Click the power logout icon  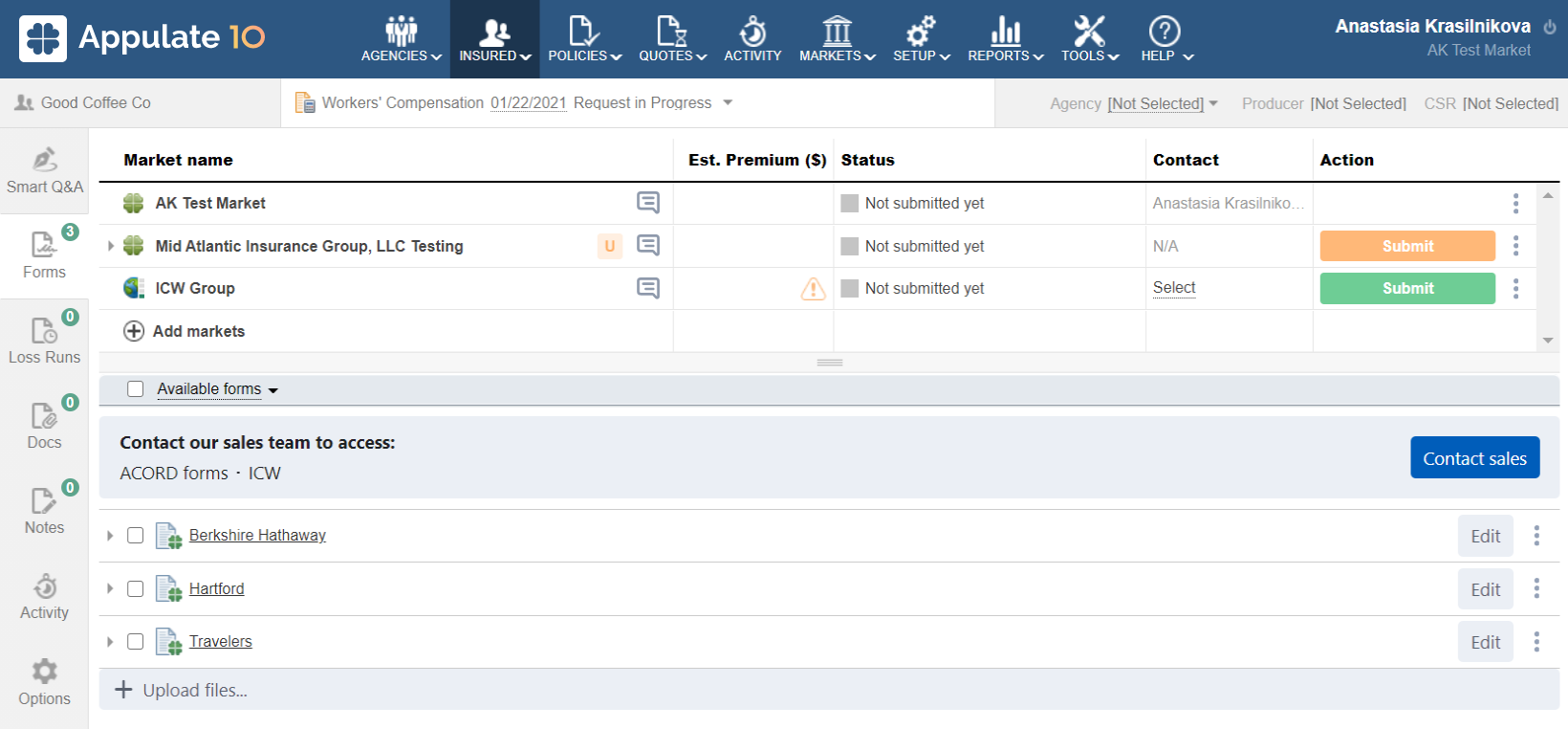point(1550,27)
